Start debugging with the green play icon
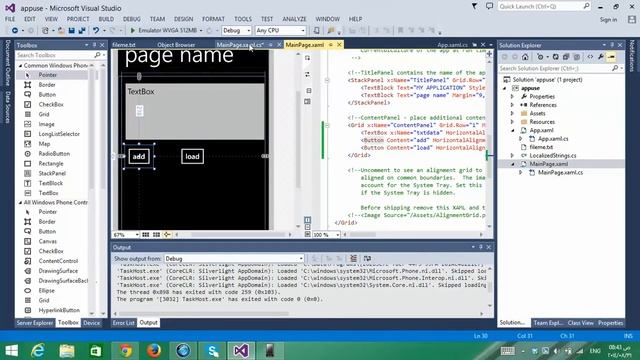Image resolution: width=640 pixels, height=360 pixels. (133, 31)
